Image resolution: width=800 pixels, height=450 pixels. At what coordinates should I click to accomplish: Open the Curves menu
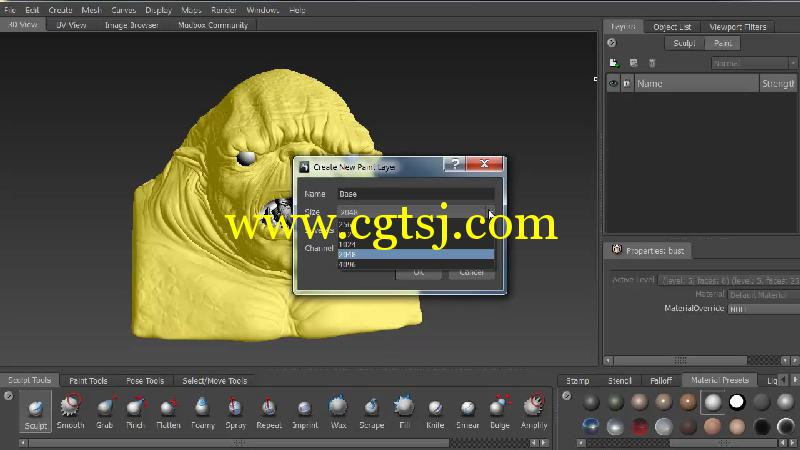(123, 10)
